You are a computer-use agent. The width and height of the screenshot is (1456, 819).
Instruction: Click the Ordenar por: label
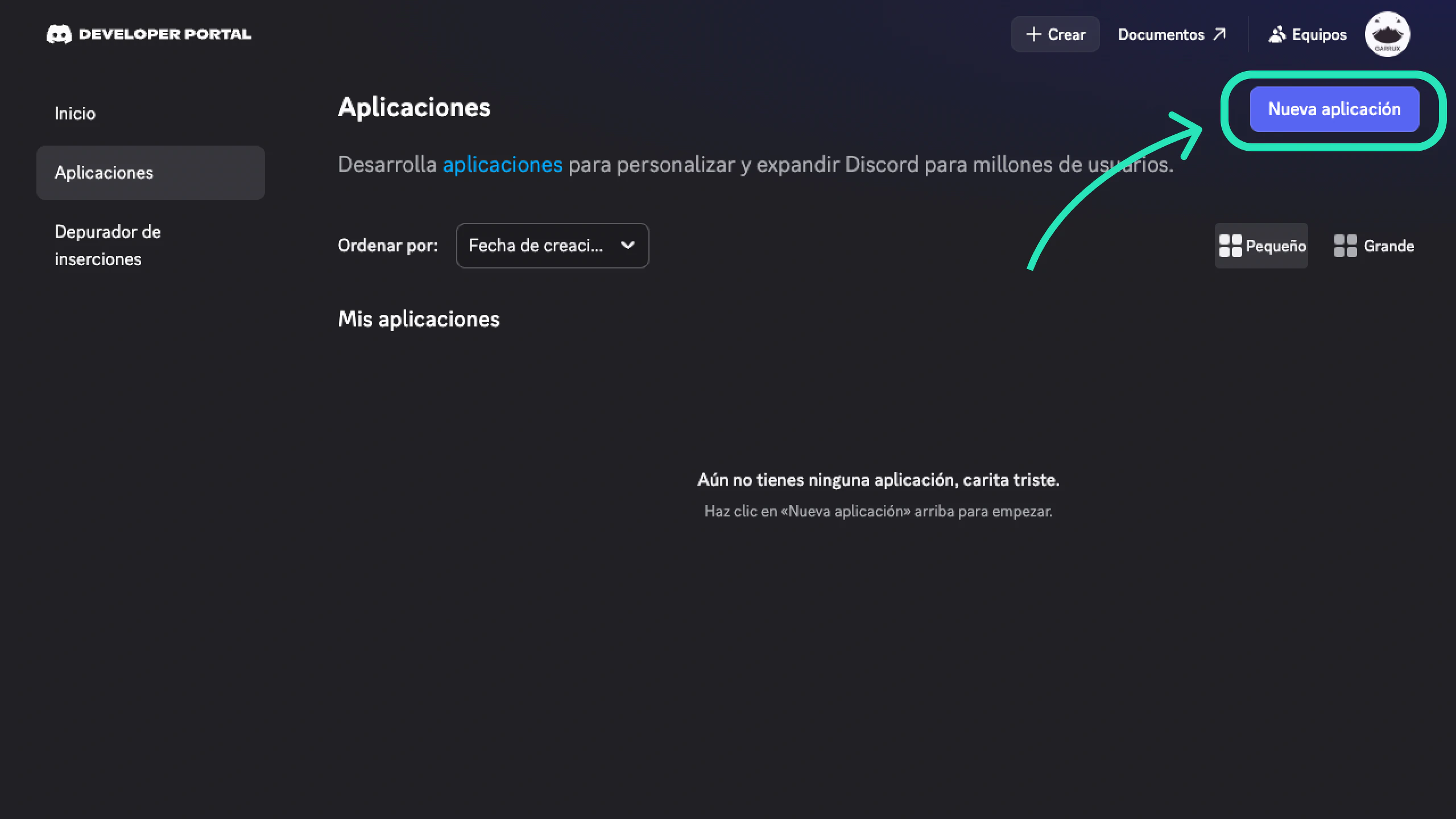(x=388, y=246)
